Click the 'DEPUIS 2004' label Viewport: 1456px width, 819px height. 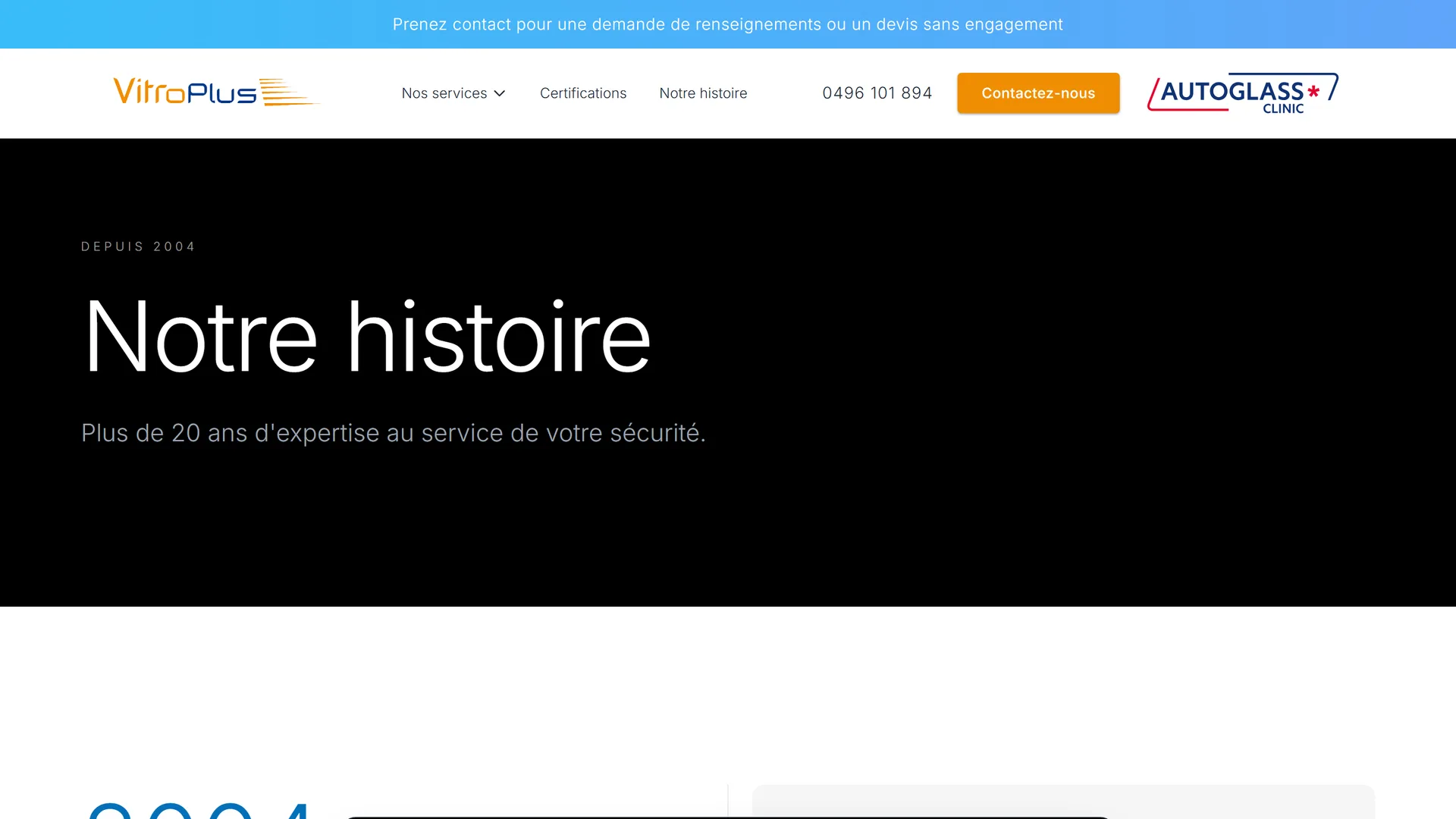[139, 246]
